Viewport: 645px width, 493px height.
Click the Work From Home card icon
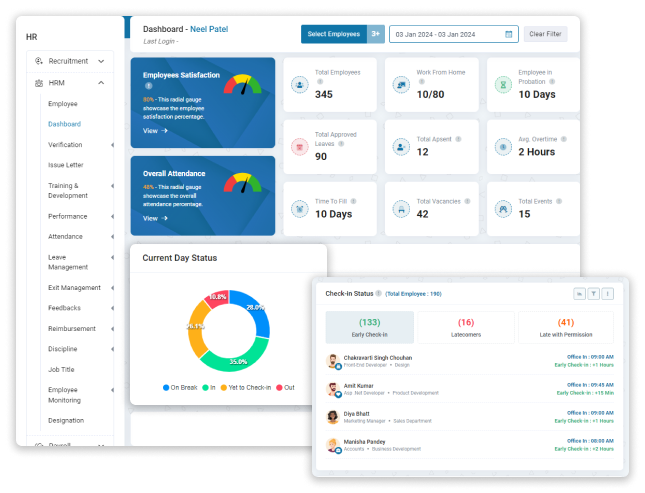point(400,85)
